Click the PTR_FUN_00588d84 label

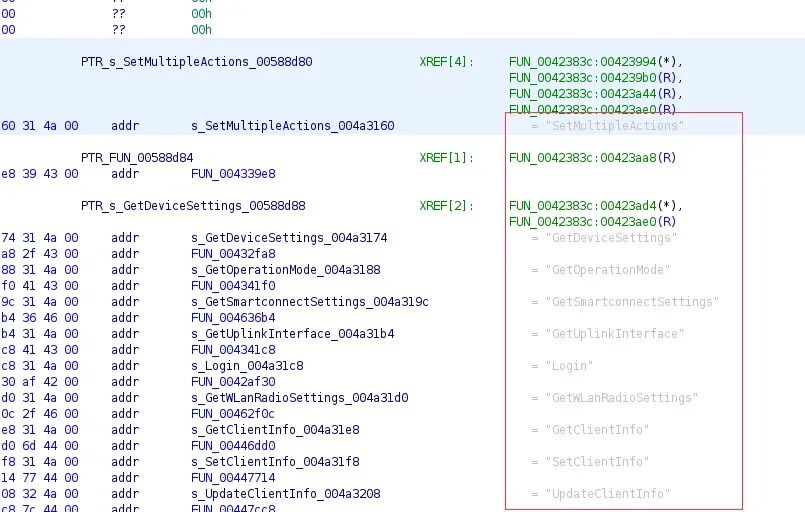click(x=137, y=158)
